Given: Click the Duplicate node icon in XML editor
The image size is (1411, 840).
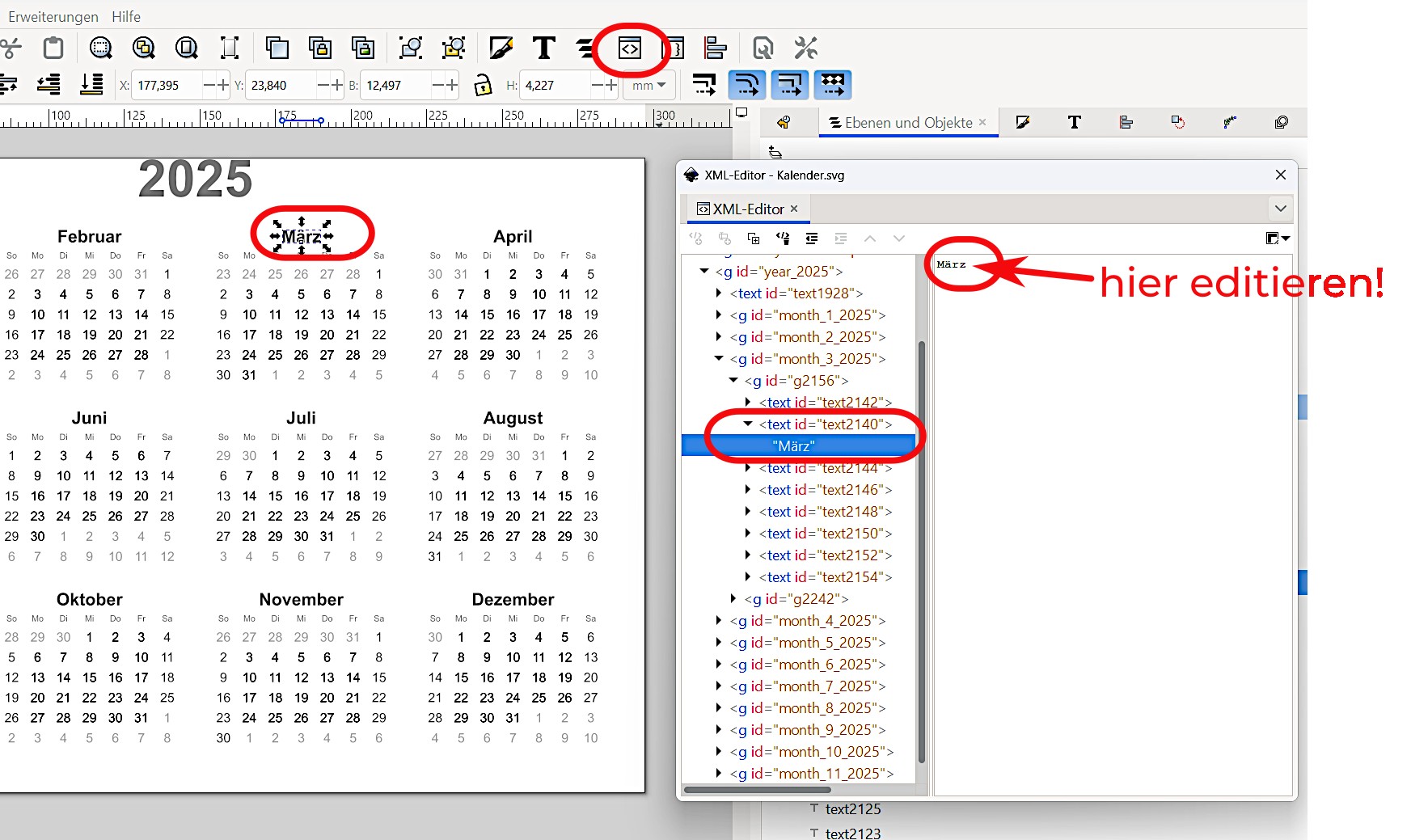Looking at the screenshot, I should point(754,238).
